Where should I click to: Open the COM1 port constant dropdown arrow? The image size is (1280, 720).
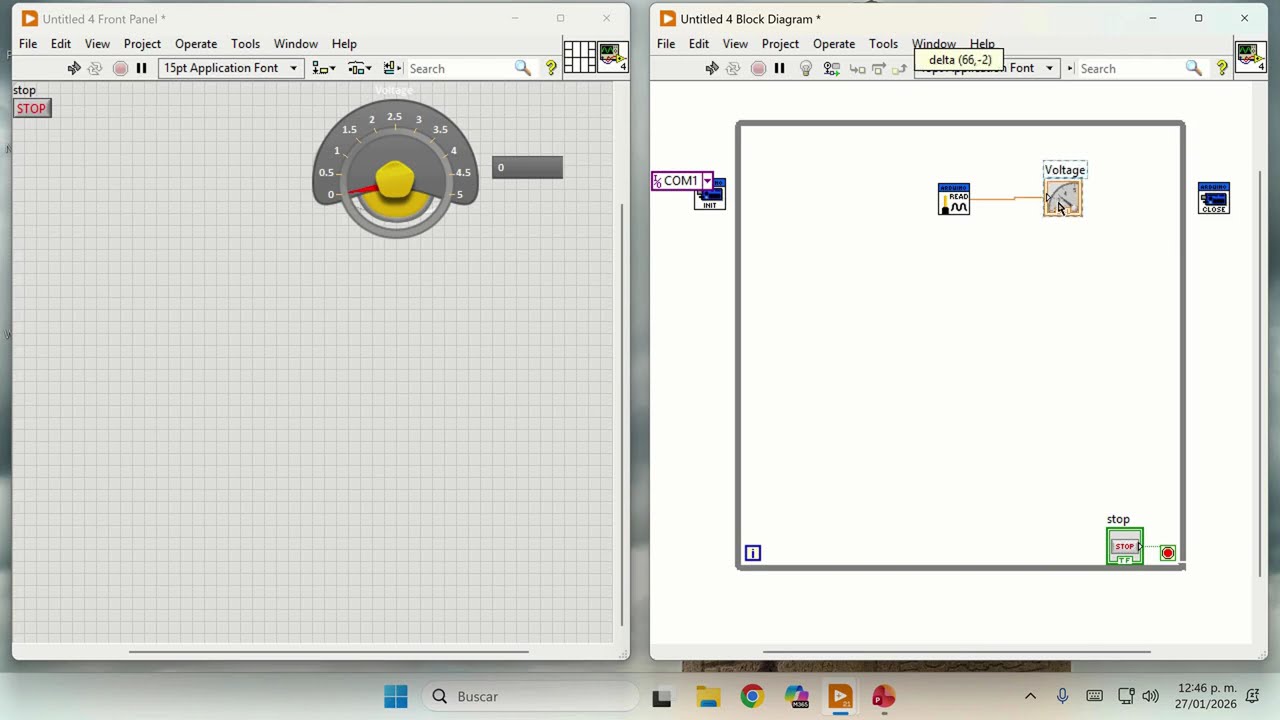point(707,181)
